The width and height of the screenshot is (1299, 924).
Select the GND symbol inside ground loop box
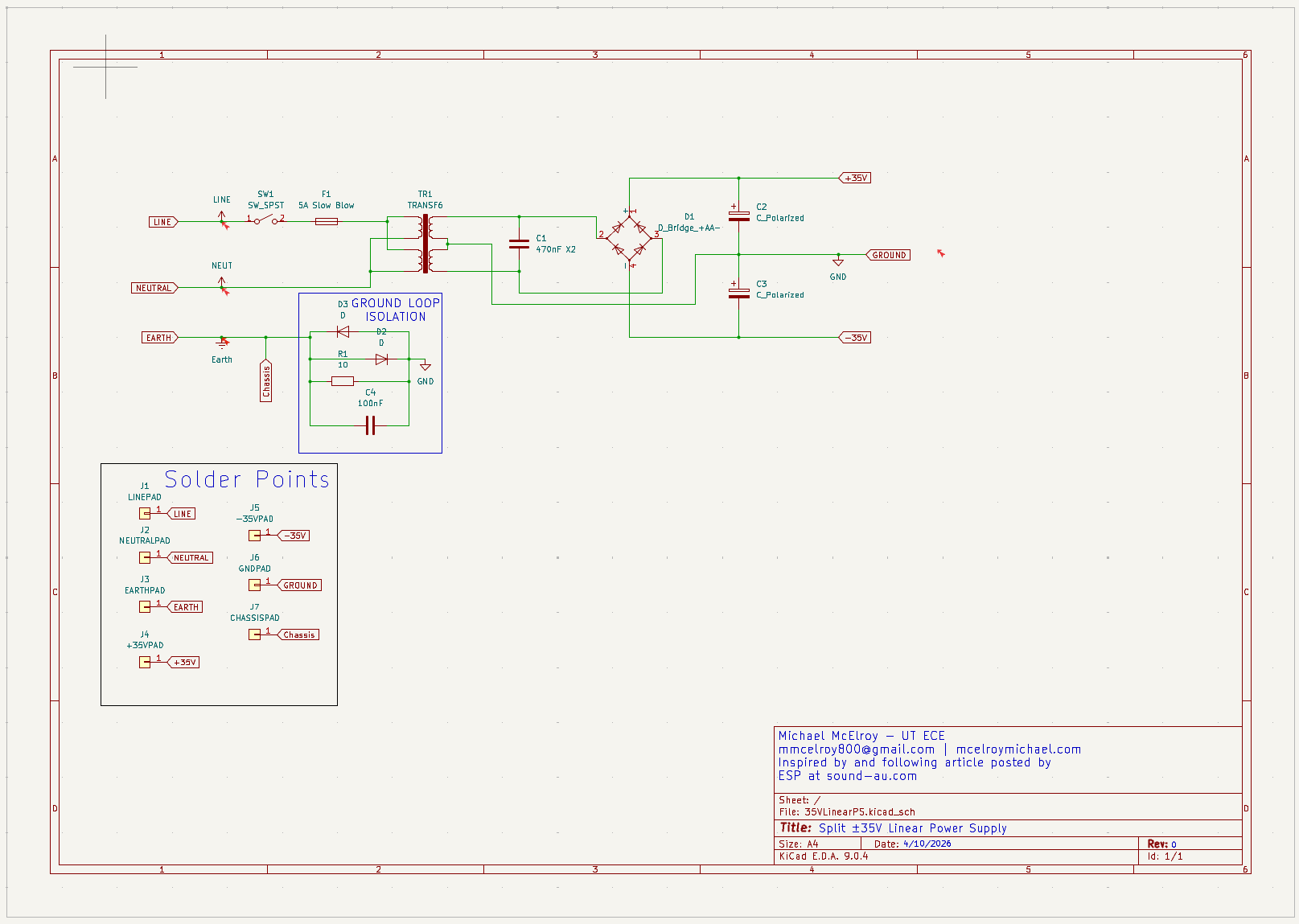pyautogui.click(x=425, y=367)
